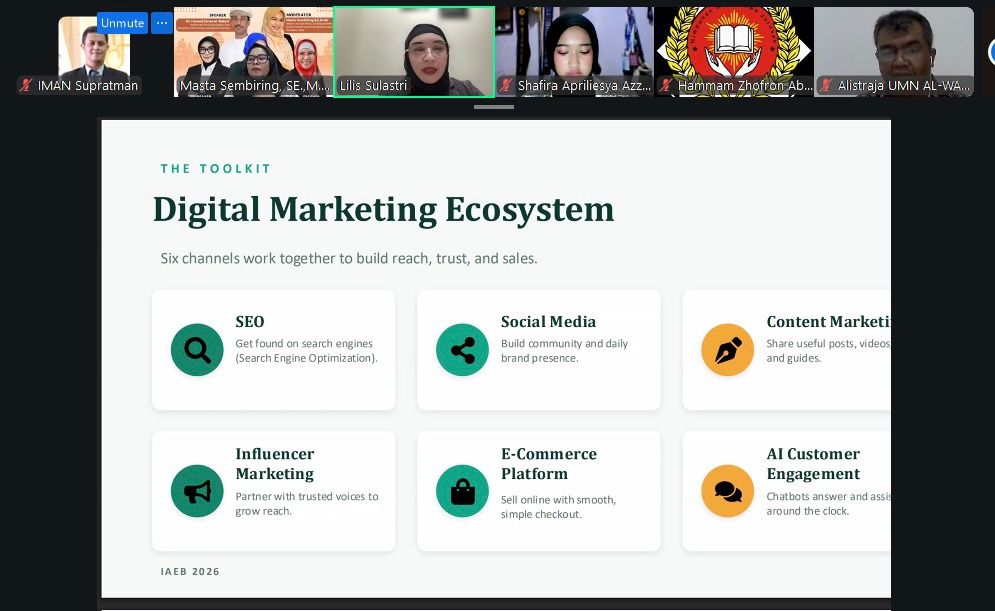Click the 'Social Media' card heading

548,322
